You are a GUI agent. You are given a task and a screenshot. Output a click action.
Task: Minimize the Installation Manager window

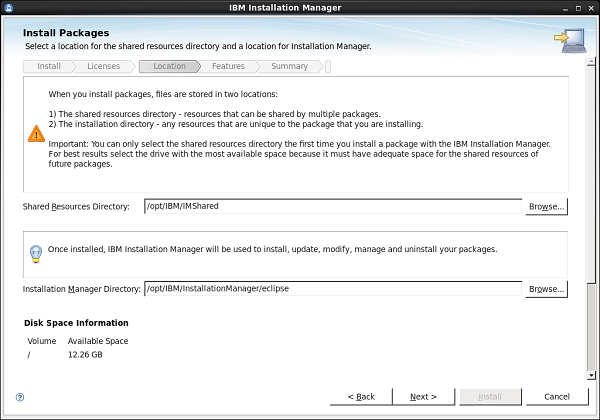[565, 8]
